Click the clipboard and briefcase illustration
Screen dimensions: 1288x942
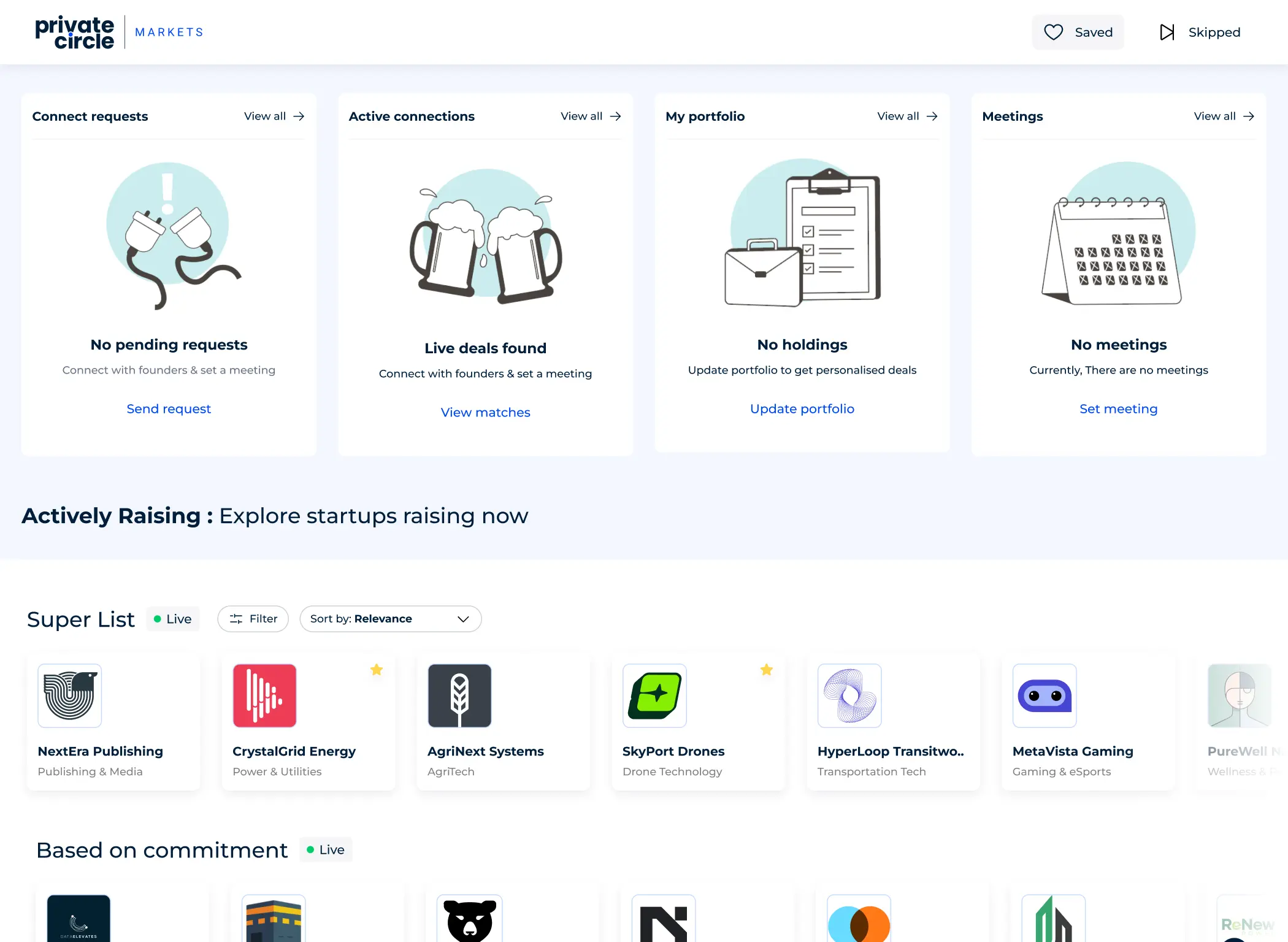(x=802, y=233)
